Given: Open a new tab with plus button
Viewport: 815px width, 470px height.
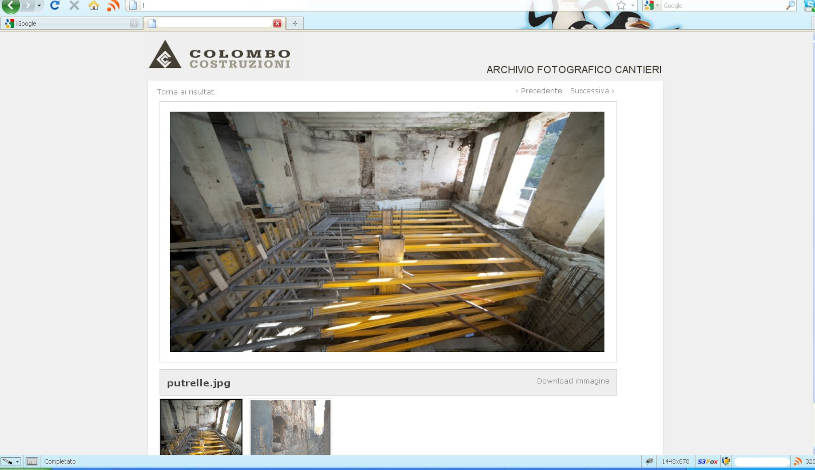Looking at the screenshot, I should [295, 23].
